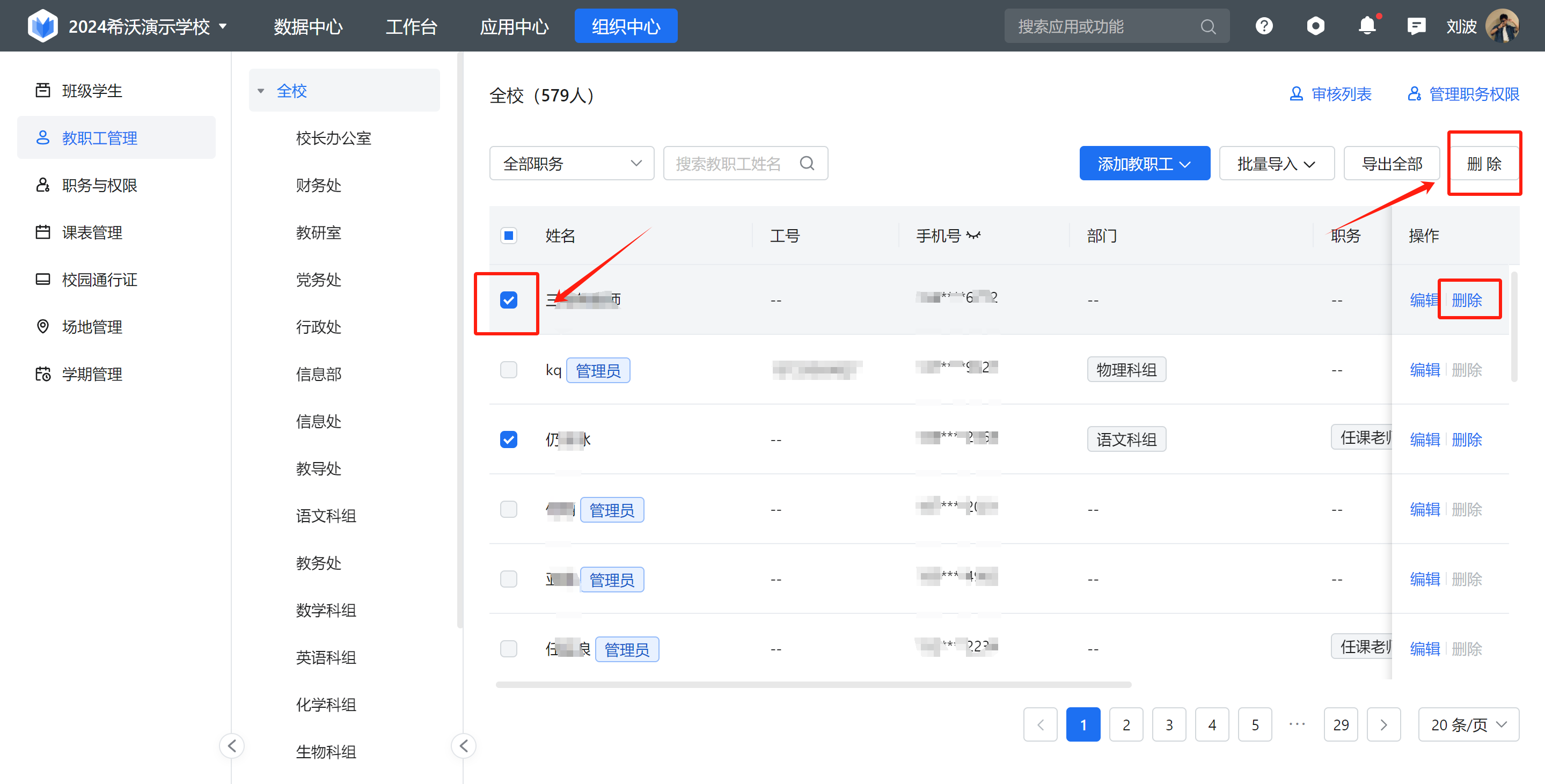Viewport: 1545px width, 784px height.
Task: Open the 20 条/页 page size dropdown
Action: pyautogui.click(x=1468, y=724)
